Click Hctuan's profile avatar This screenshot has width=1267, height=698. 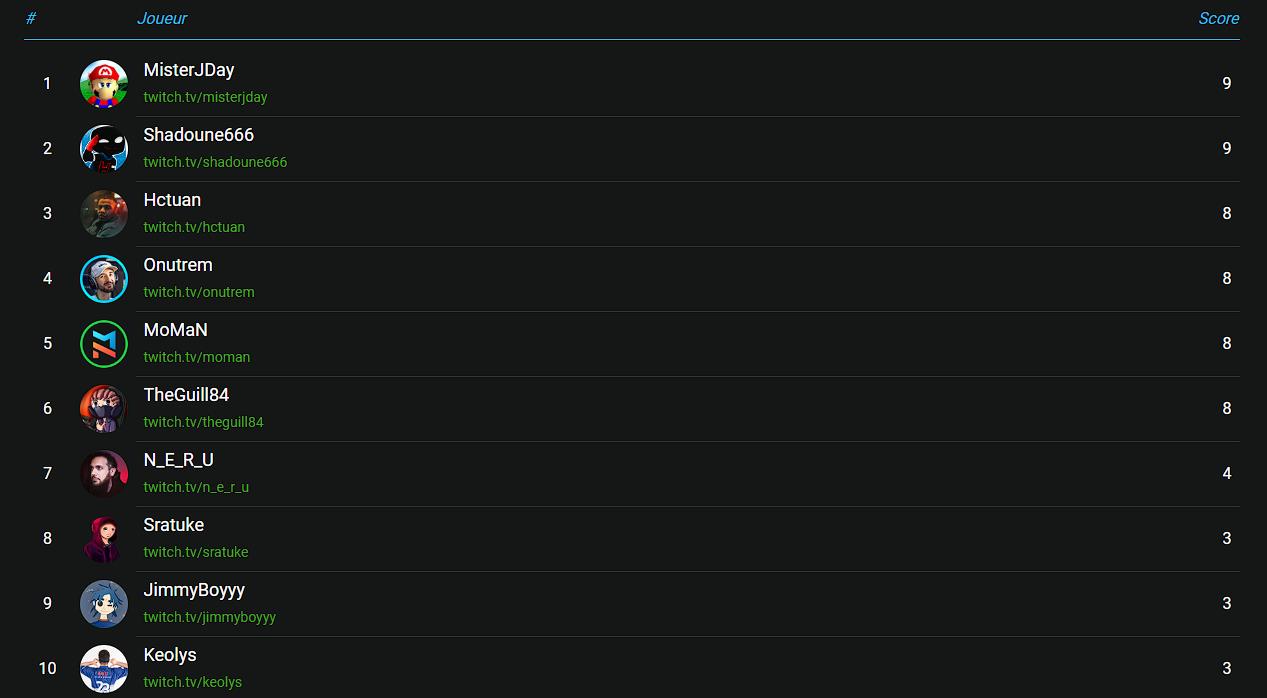pos(104,214)
